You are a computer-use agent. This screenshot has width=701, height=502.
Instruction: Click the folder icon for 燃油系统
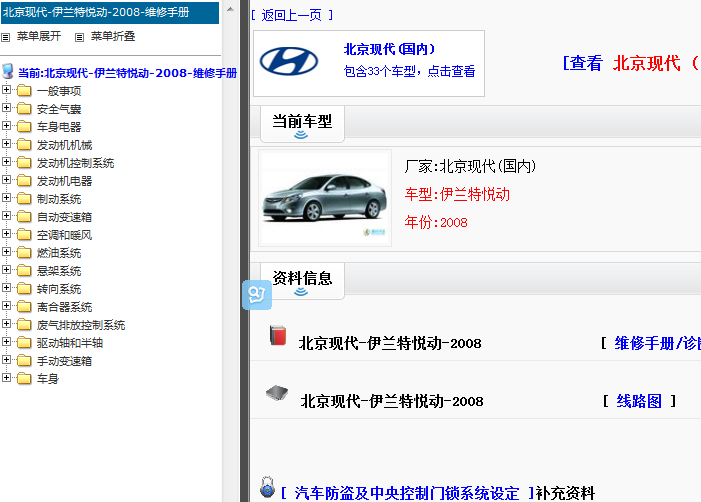24,253
